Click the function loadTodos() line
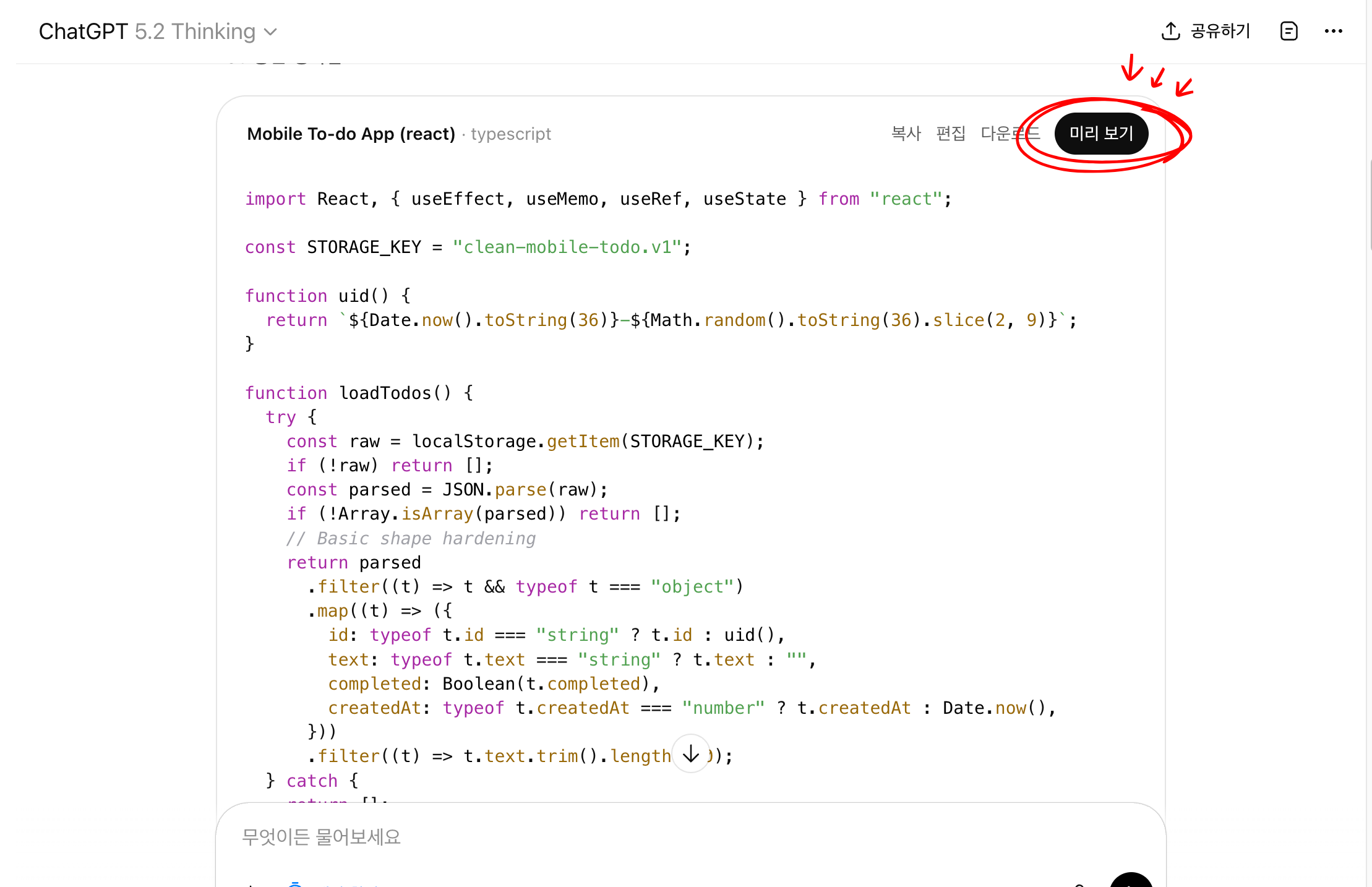Screen dimensions: 1372x887 [x=359, y=393]
